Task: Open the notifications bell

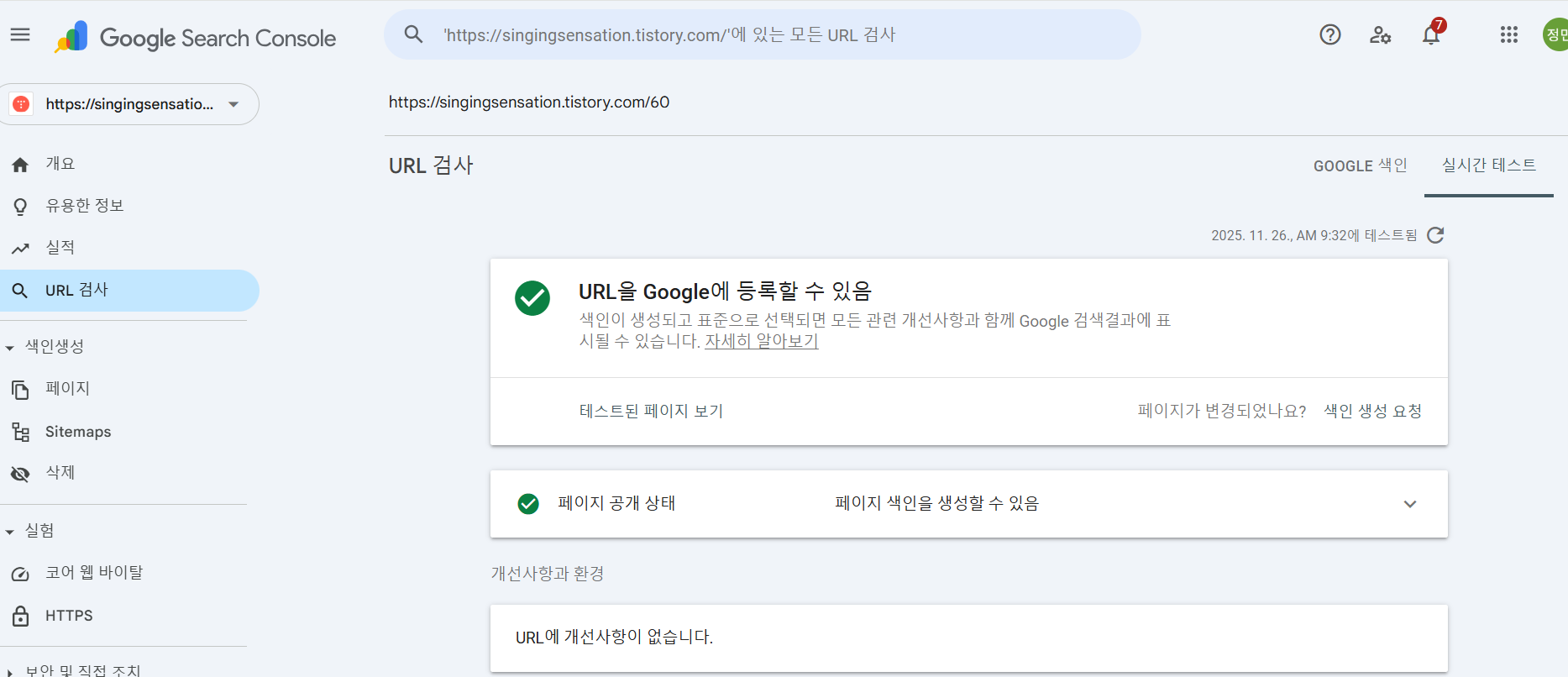Action: click(1432, 34)
